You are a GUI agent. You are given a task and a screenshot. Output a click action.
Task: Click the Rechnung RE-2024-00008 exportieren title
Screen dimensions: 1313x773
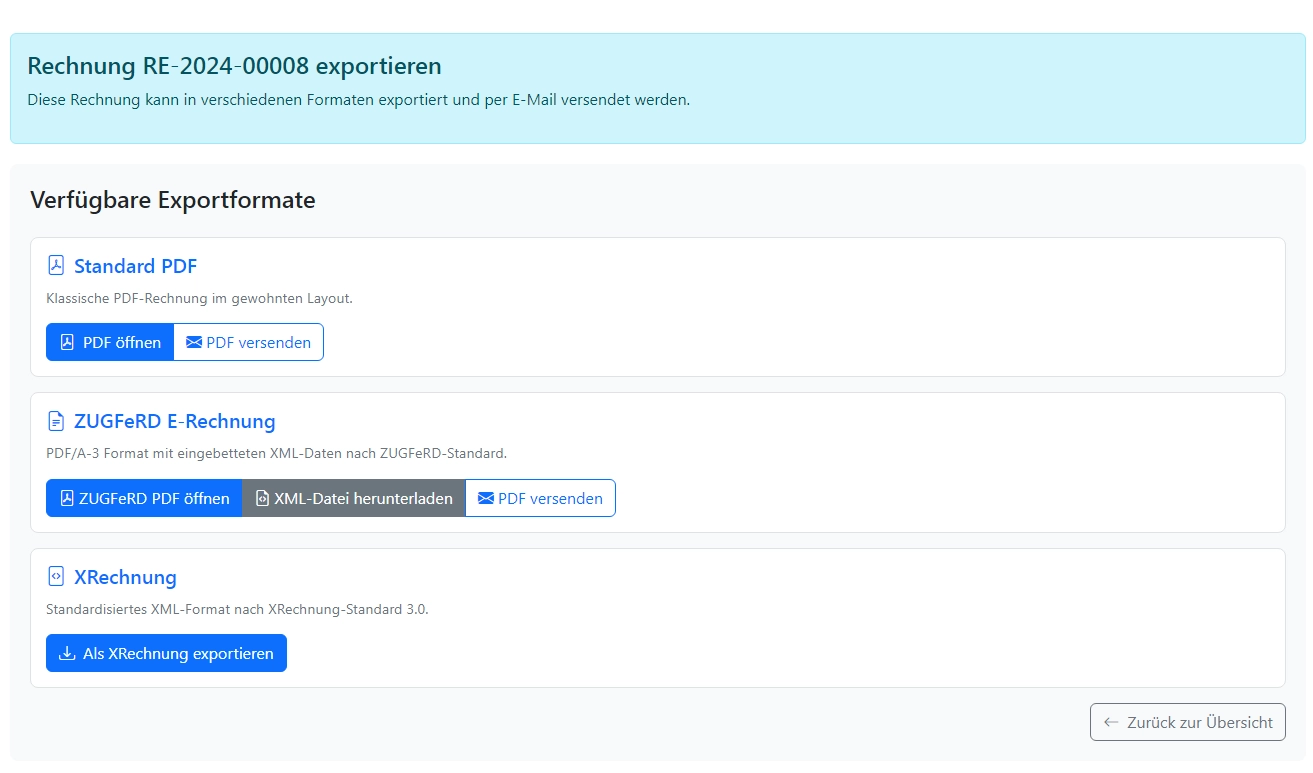point(234,66)
